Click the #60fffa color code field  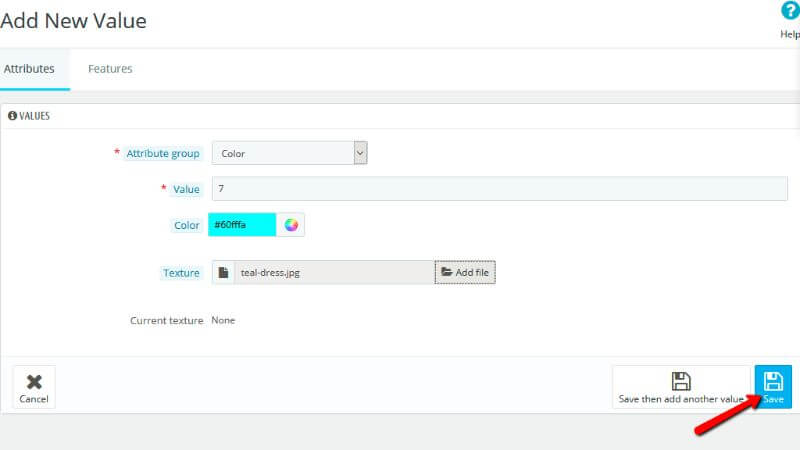[x=242, y=224]
